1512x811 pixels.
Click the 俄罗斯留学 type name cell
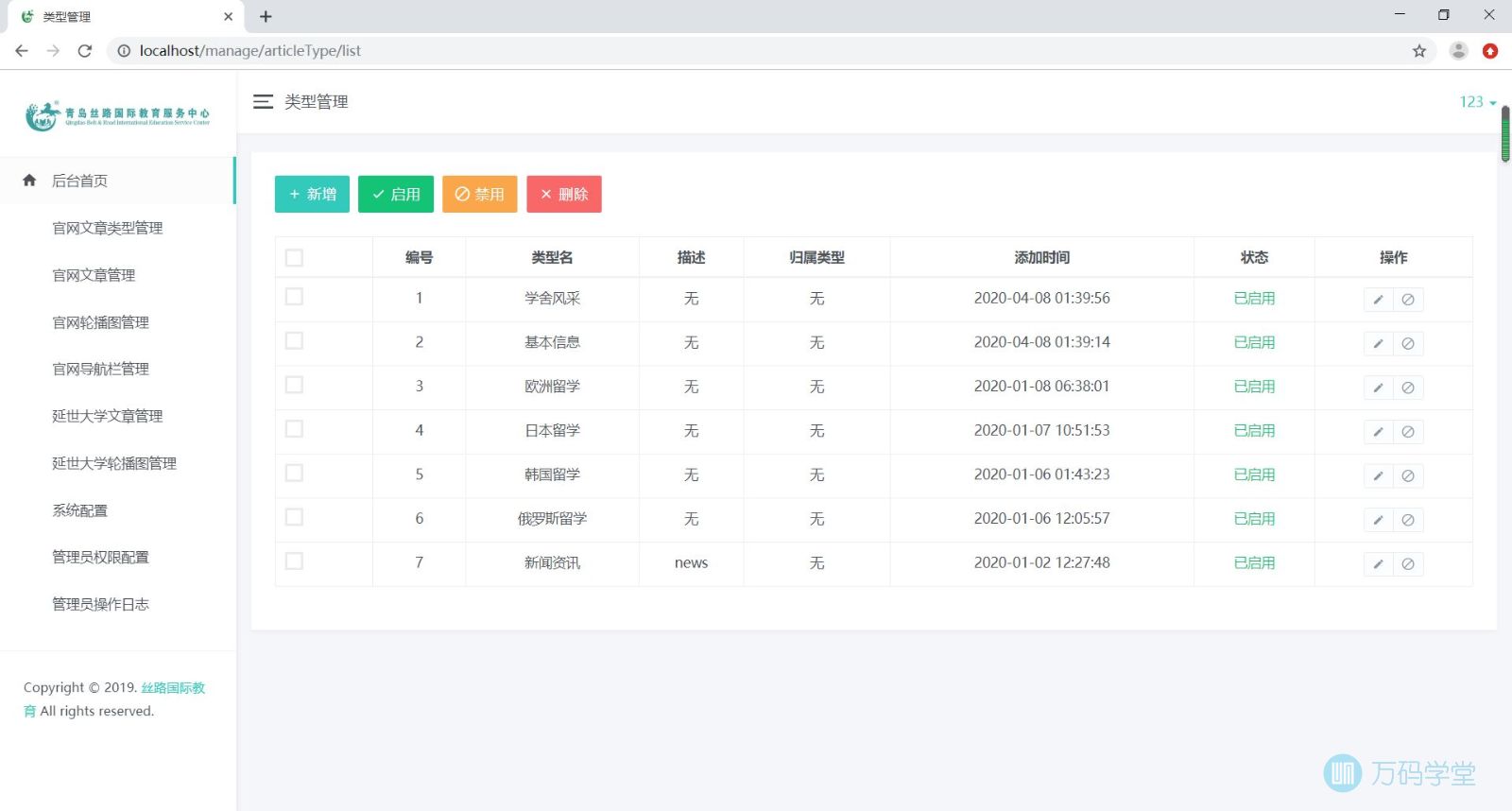click(x=552, y=518)
